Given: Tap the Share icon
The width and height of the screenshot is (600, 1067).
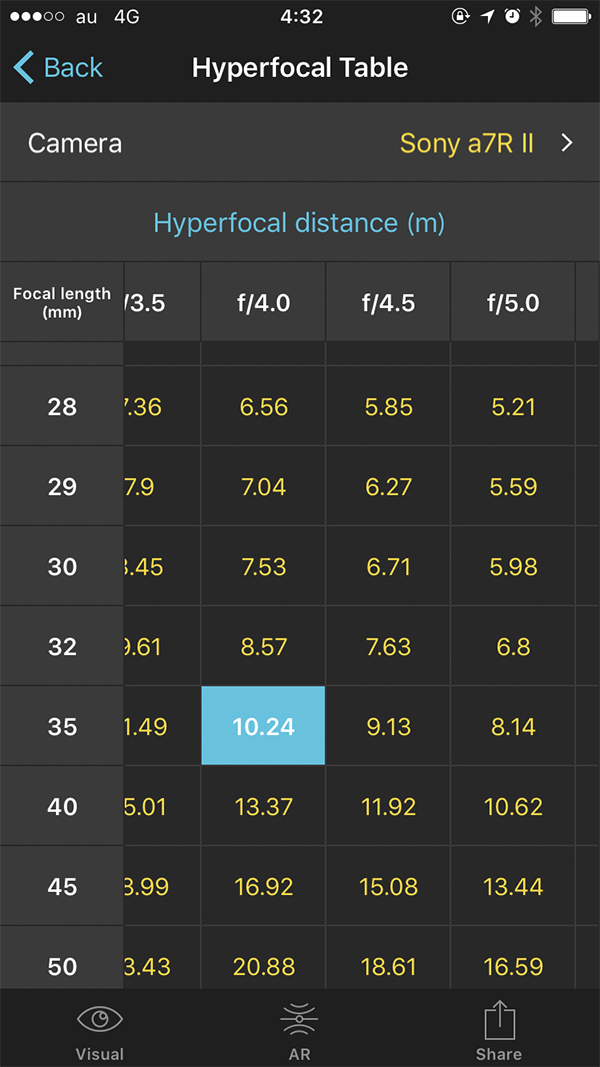Looking at the screenshot, I should pyautogui.click(x=499, y=1019).
